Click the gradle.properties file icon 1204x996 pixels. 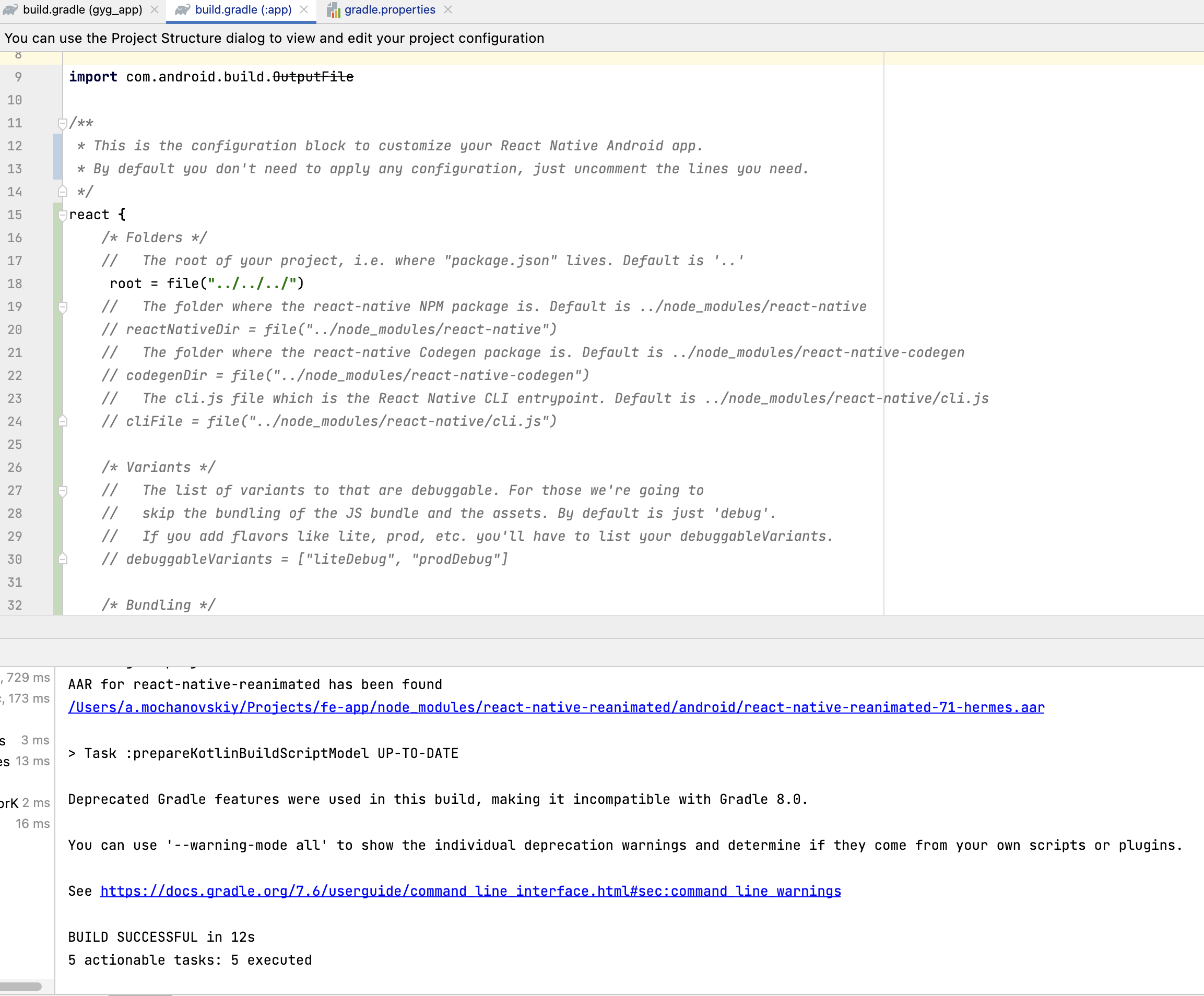click(333, 10)
